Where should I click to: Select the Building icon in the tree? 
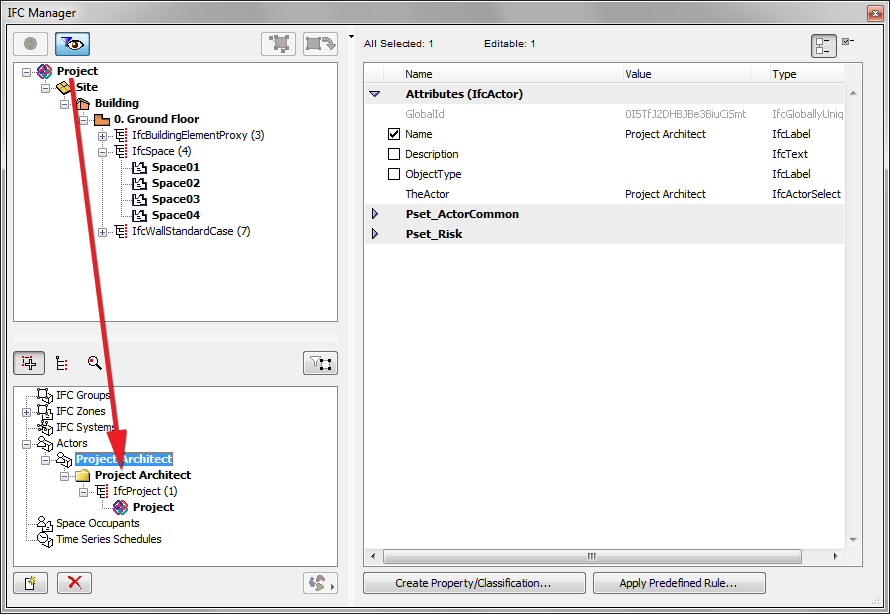click(83, 103)
